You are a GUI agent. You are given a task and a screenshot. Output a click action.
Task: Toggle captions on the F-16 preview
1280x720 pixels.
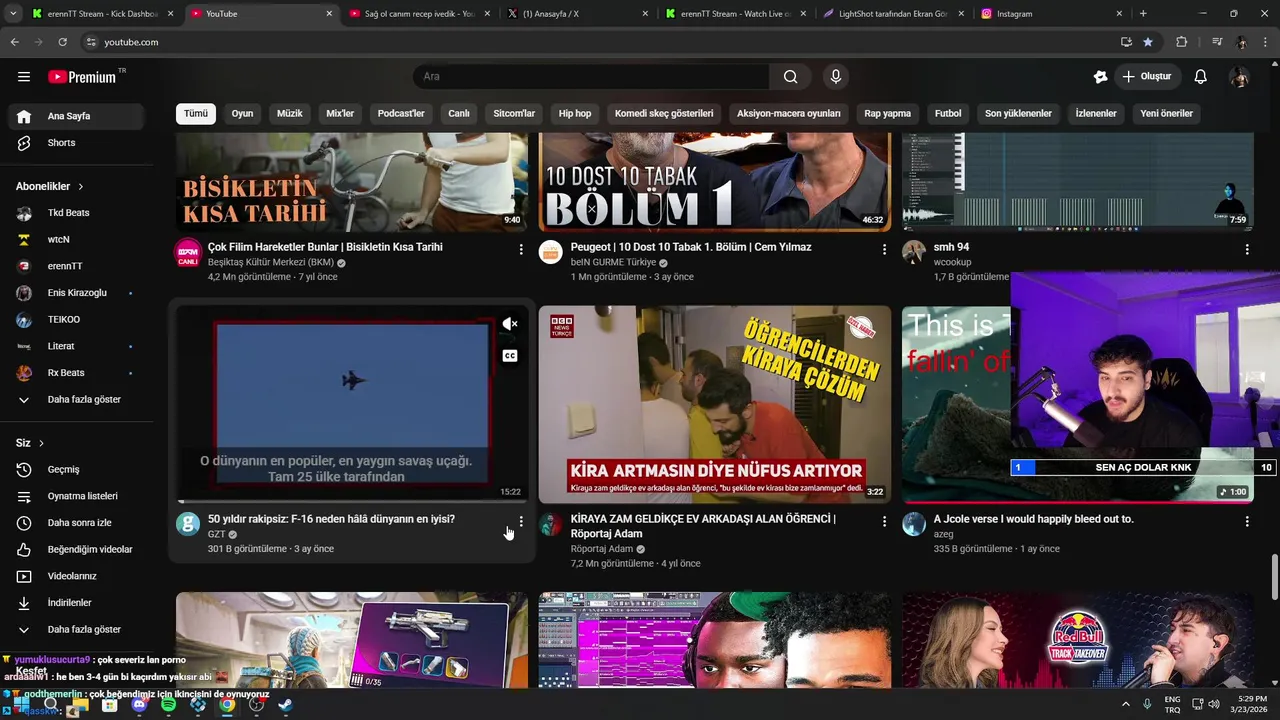510,356
